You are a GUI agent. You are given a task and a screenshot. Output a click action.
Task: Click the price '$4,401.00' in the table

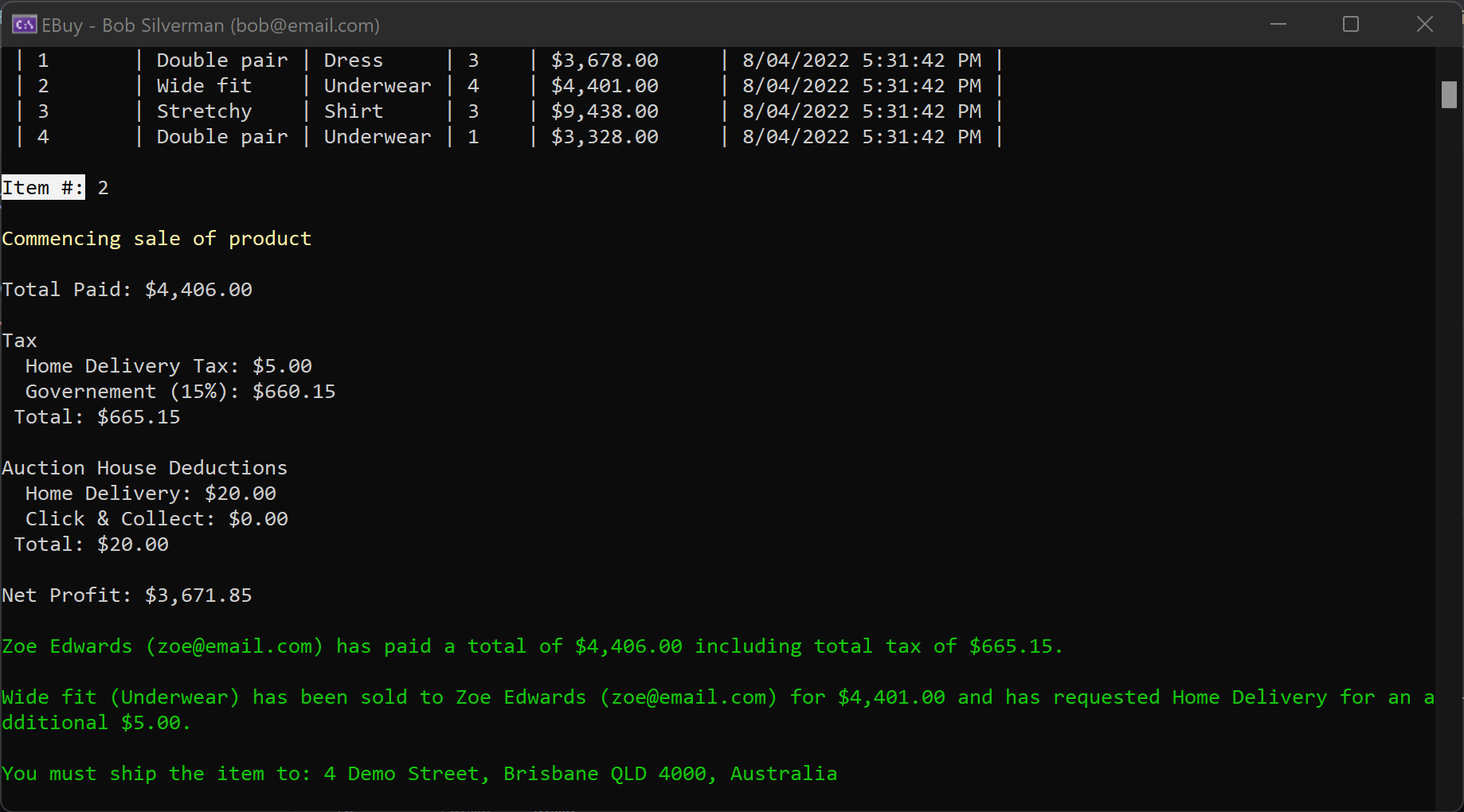605,86
